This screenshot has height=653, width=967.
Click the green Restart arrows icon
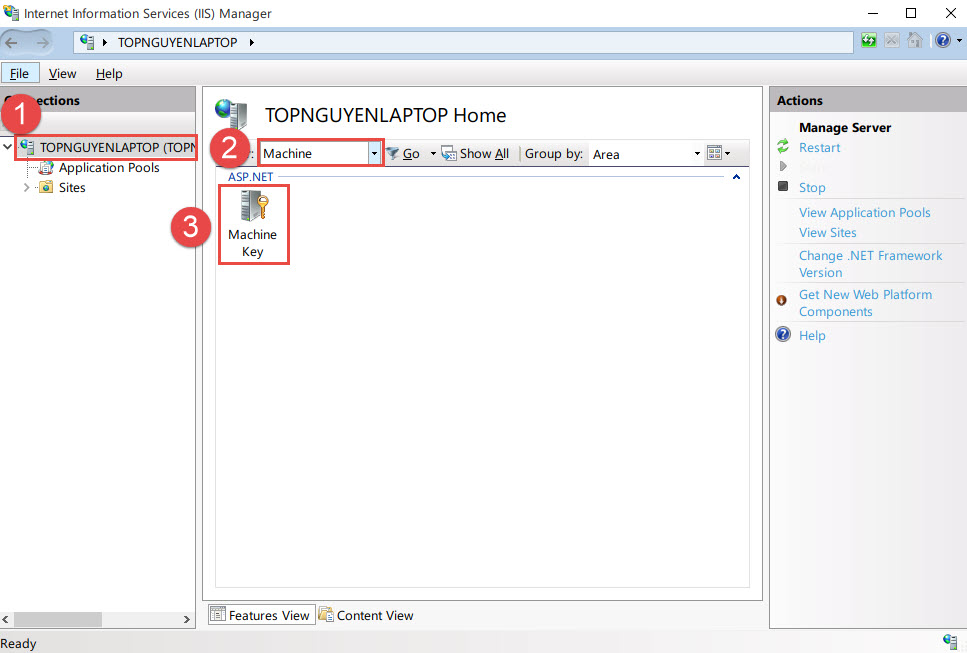[x=783, y=146]
